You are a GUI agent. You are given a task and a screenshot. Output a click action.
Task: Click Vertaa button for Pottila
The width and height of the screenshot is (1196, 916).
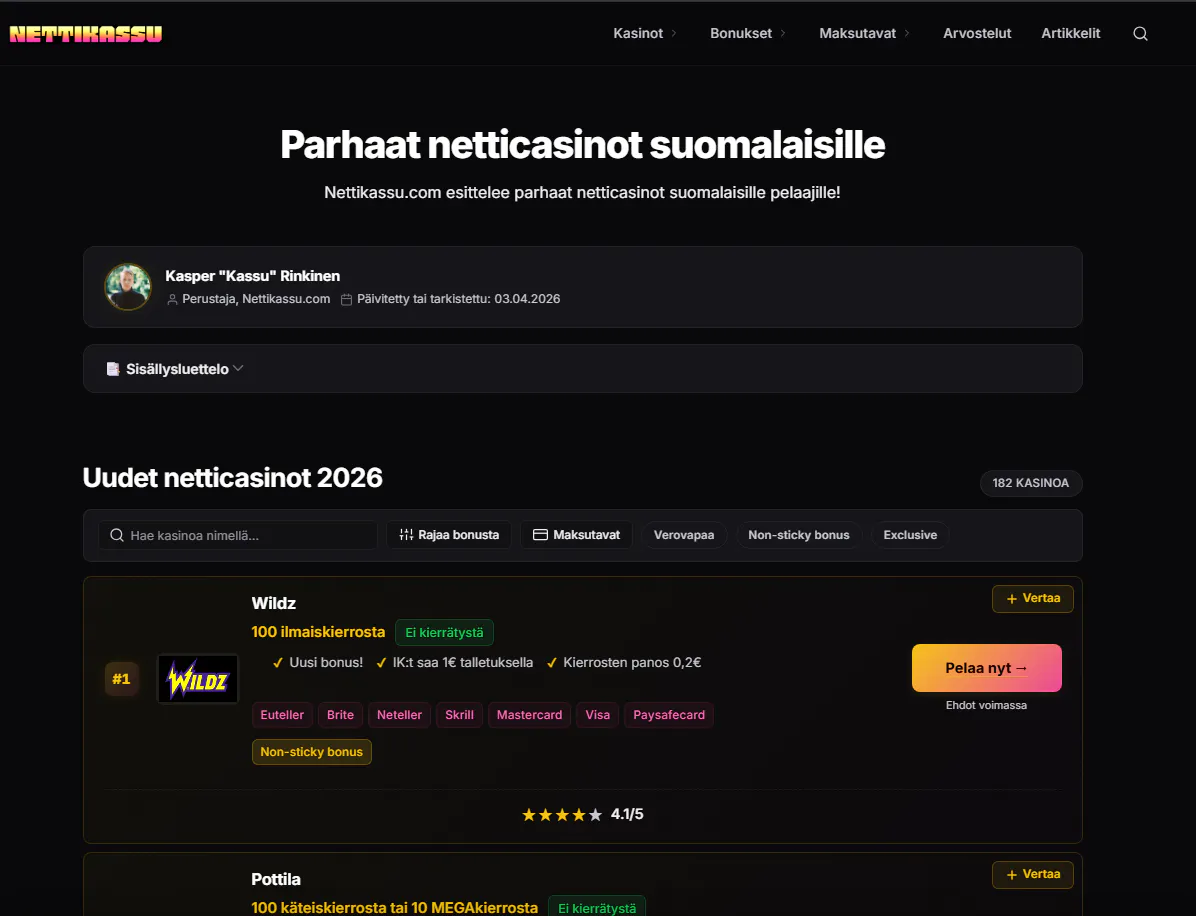1033,875
